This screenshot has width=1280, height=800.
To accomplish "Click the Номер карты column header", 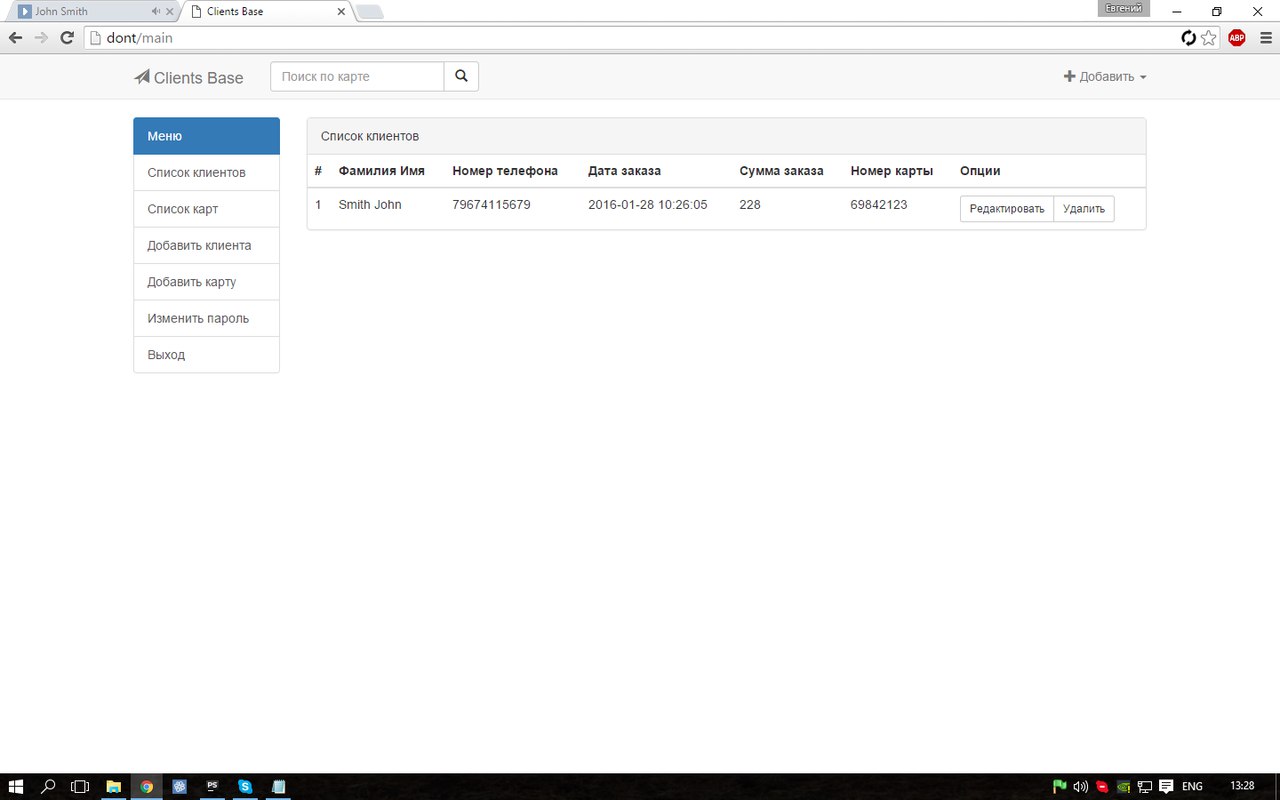I will tap(892, 171).
